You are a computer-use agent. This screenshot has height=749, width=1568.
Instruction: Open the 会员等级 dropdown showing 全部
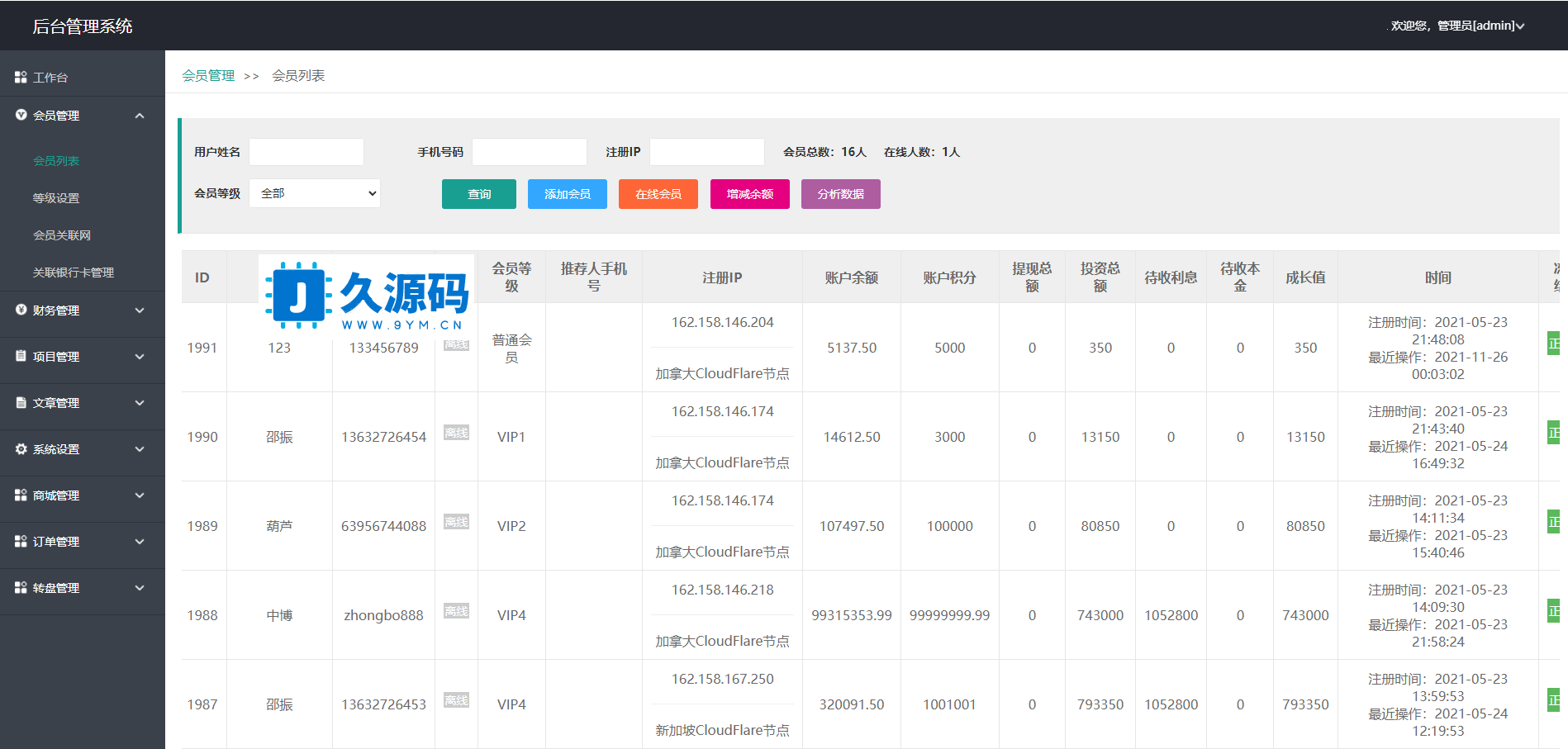pyautogui.click(x=315, y=193)
